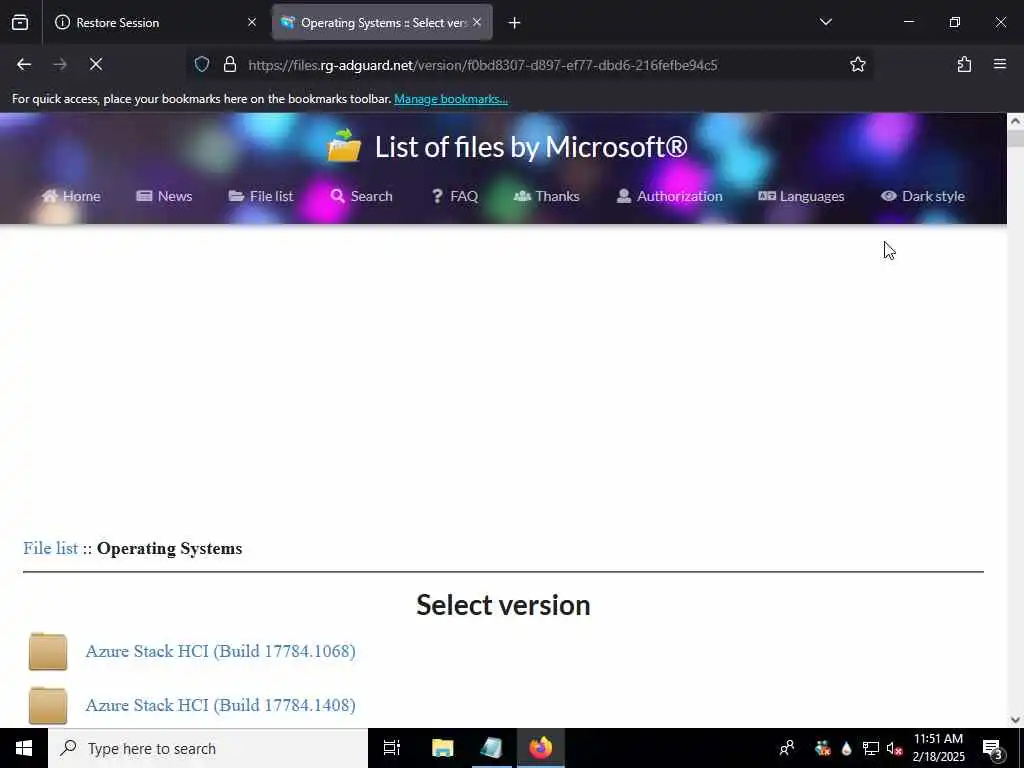This screenshot has height=768, width=1024.
Task: Click the green-arrow folder site logo
Action: [x=344, y=146]
